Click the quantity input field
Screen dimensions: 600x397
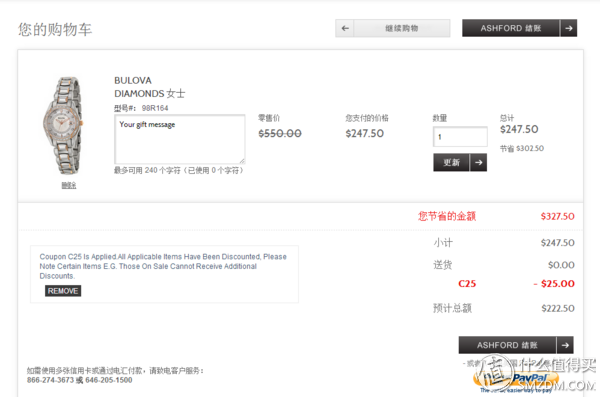pos(460,137)
